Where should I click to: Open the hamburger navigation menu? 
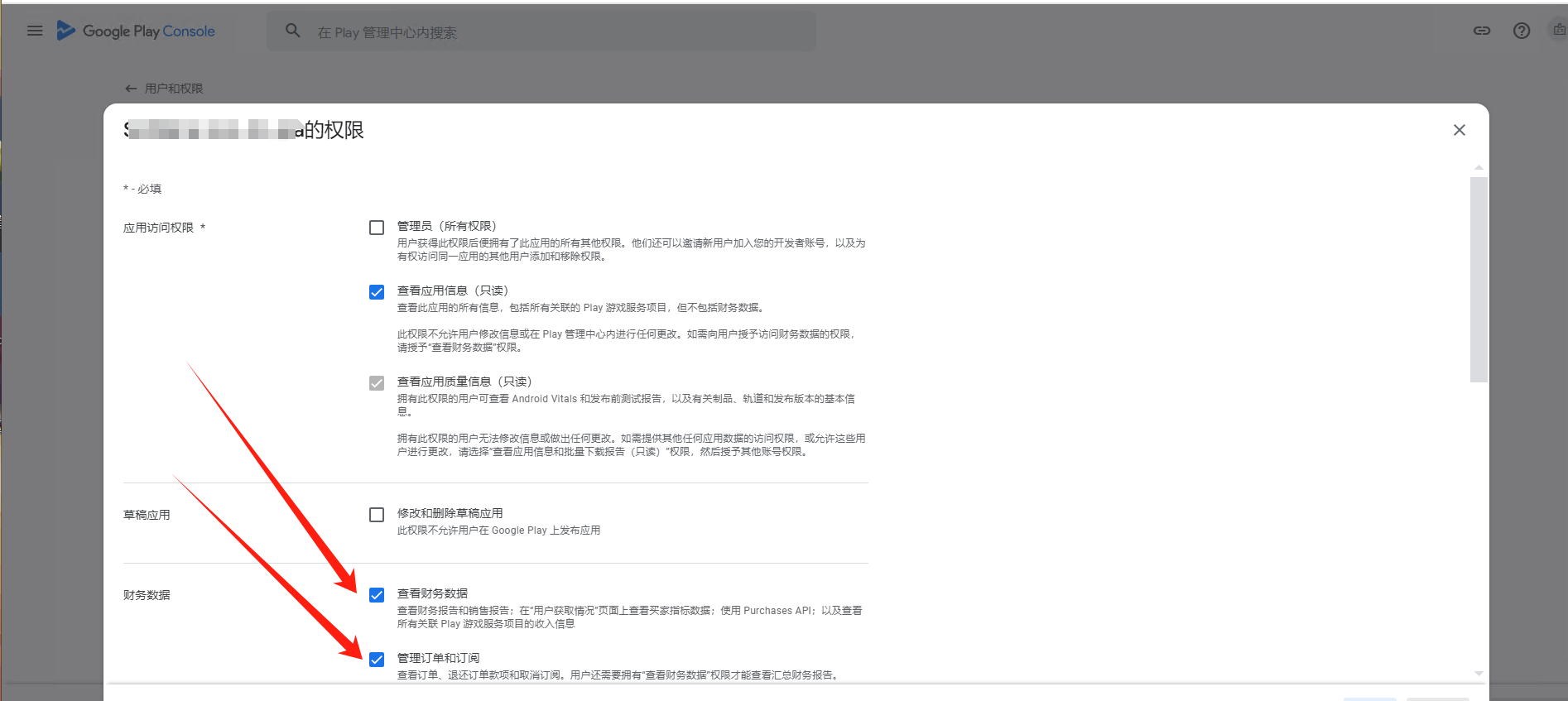click(x=35, y=31)
